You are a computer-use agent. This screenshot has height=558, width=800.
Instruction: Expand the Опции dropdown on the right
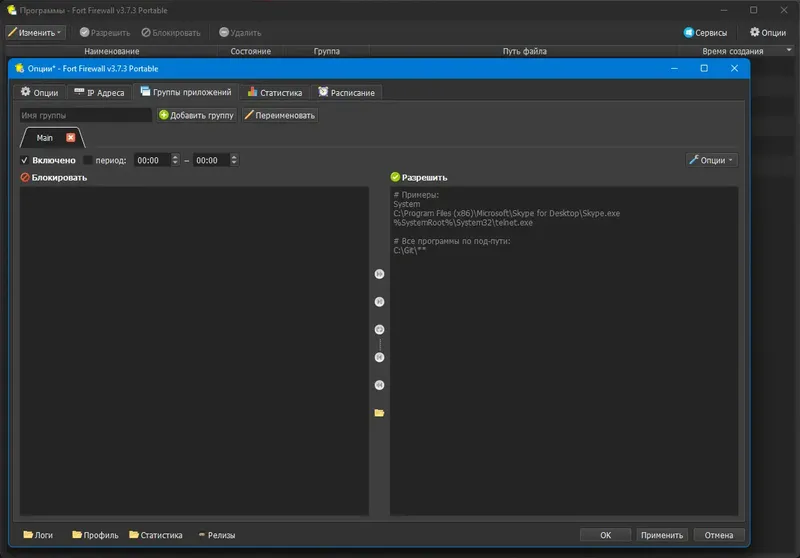[712, 160]
